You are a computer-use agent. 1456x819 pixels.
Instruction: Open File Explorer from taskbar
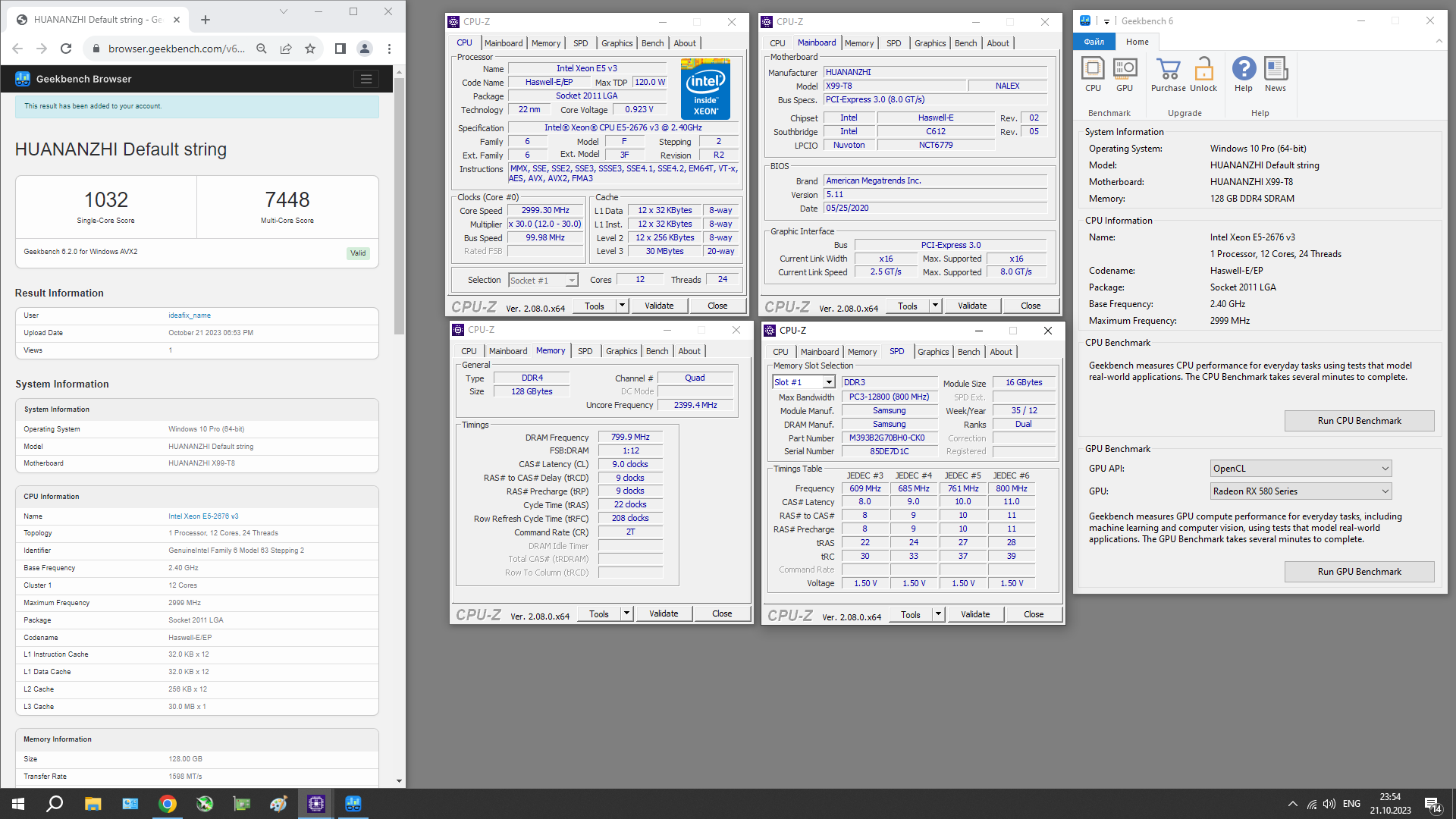coord(93,804)
